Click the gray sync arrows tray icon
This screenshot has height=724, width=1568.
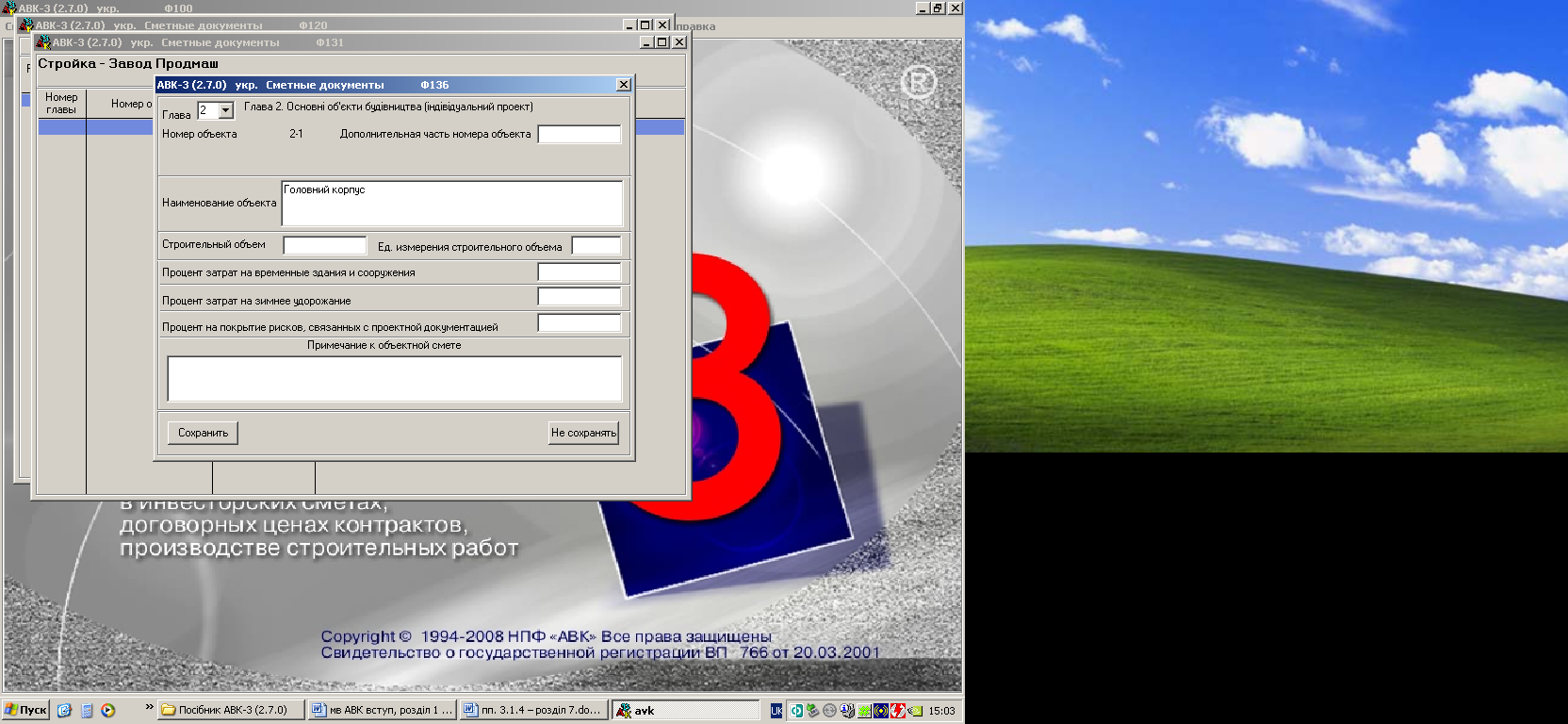[x=829, y=711]
